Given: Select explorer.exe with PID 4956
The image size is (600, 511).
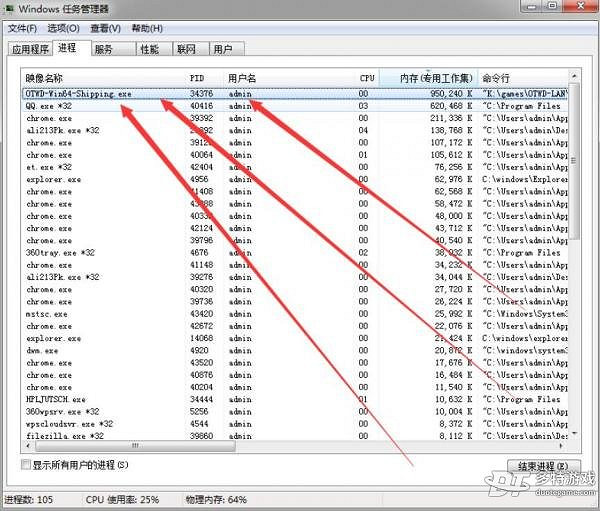Looking at the screenshot, I should [x=295, y=180].
